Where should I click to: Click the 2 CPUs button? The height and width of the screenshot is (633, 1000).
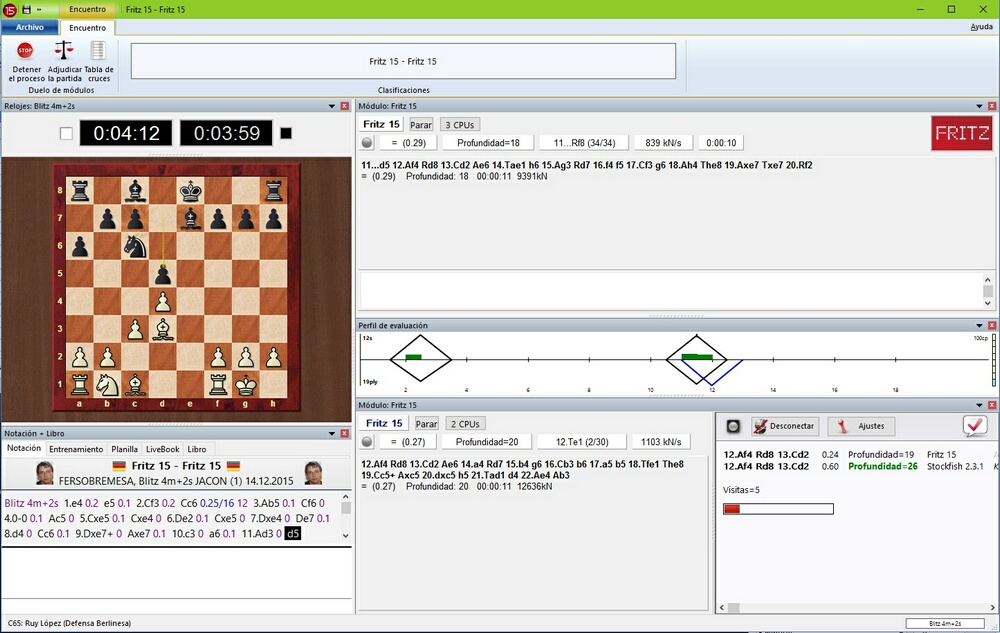[465, 424]
